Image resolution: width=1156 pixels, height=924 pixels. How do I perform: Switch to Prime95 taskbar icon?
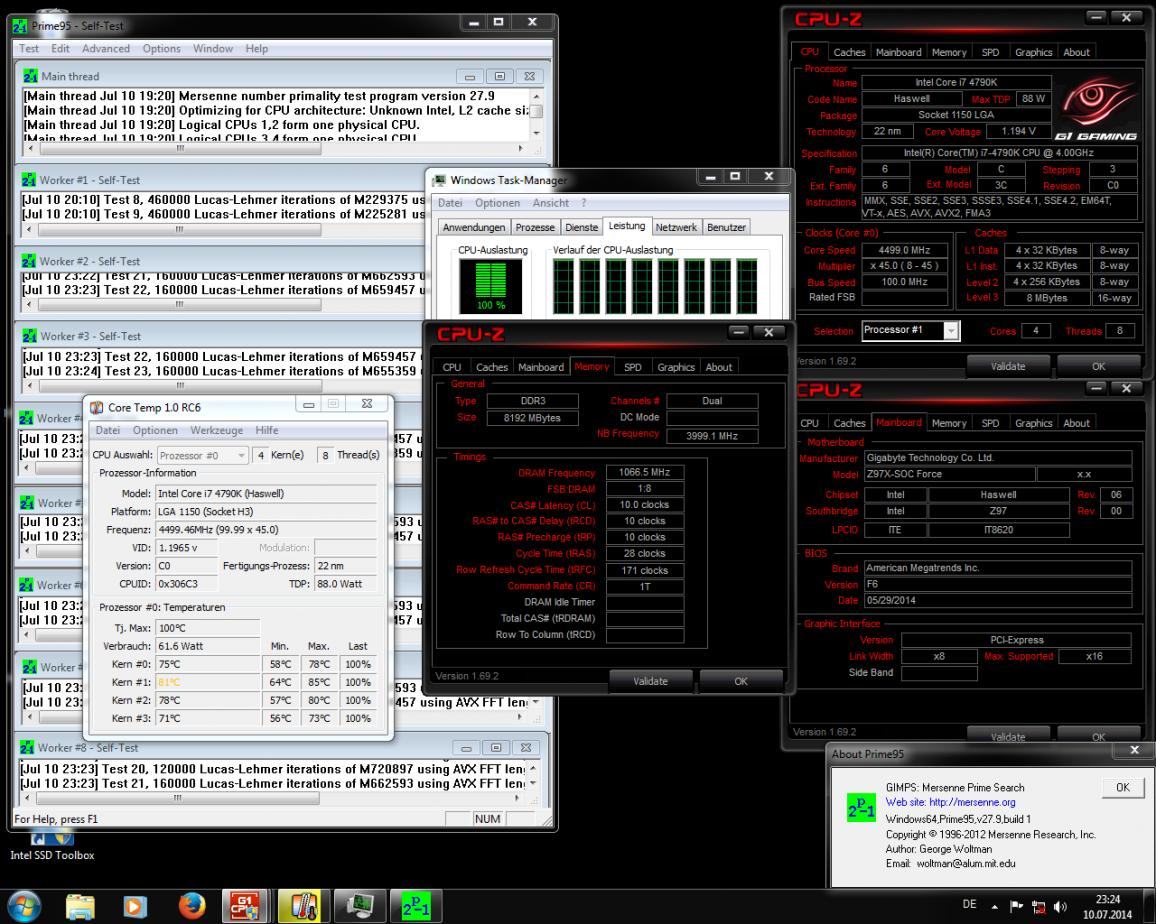tap(416, 906)
